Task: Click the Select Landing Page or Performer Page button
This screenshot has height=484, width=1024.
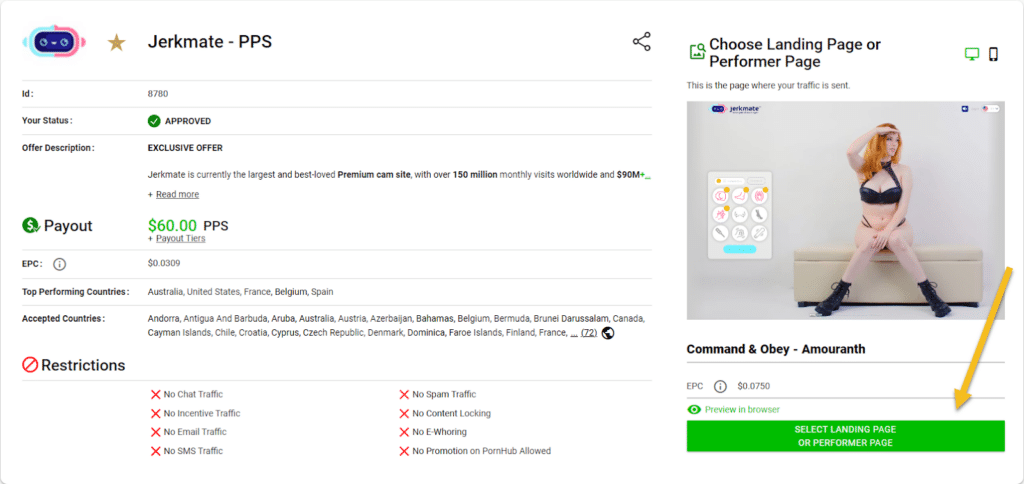Action: point(845,436)
